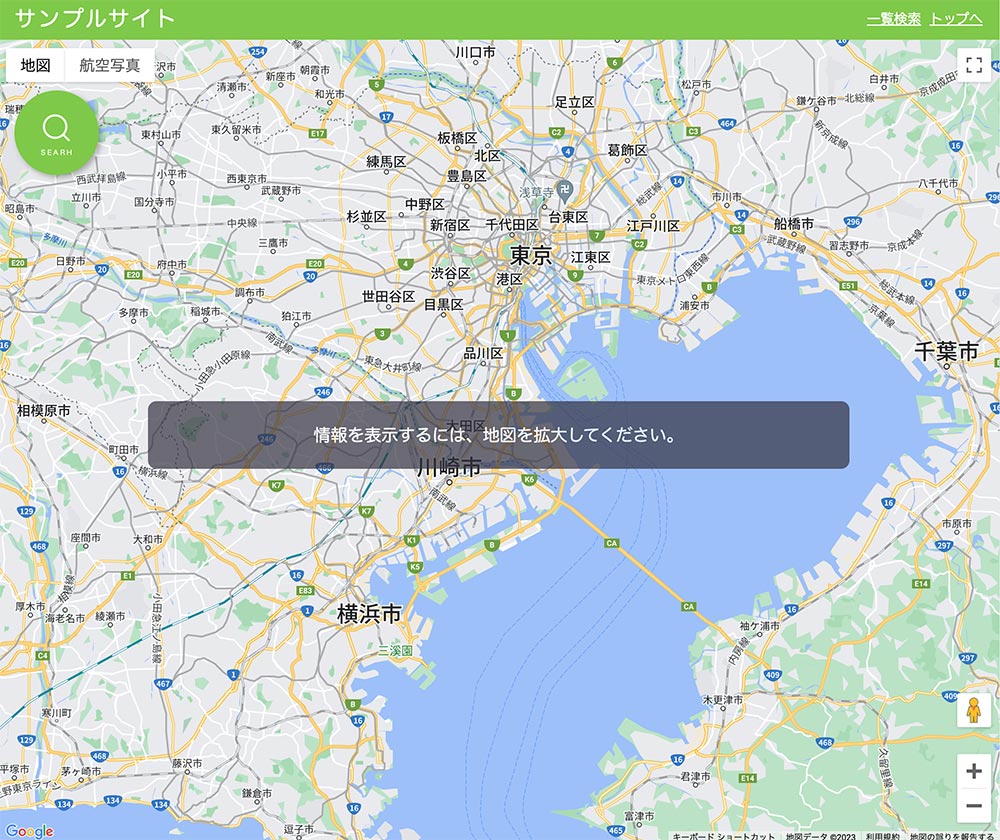This screenshot has height=840, width=1000.
Task: Go to トップへ link
Action: [955, 18]
